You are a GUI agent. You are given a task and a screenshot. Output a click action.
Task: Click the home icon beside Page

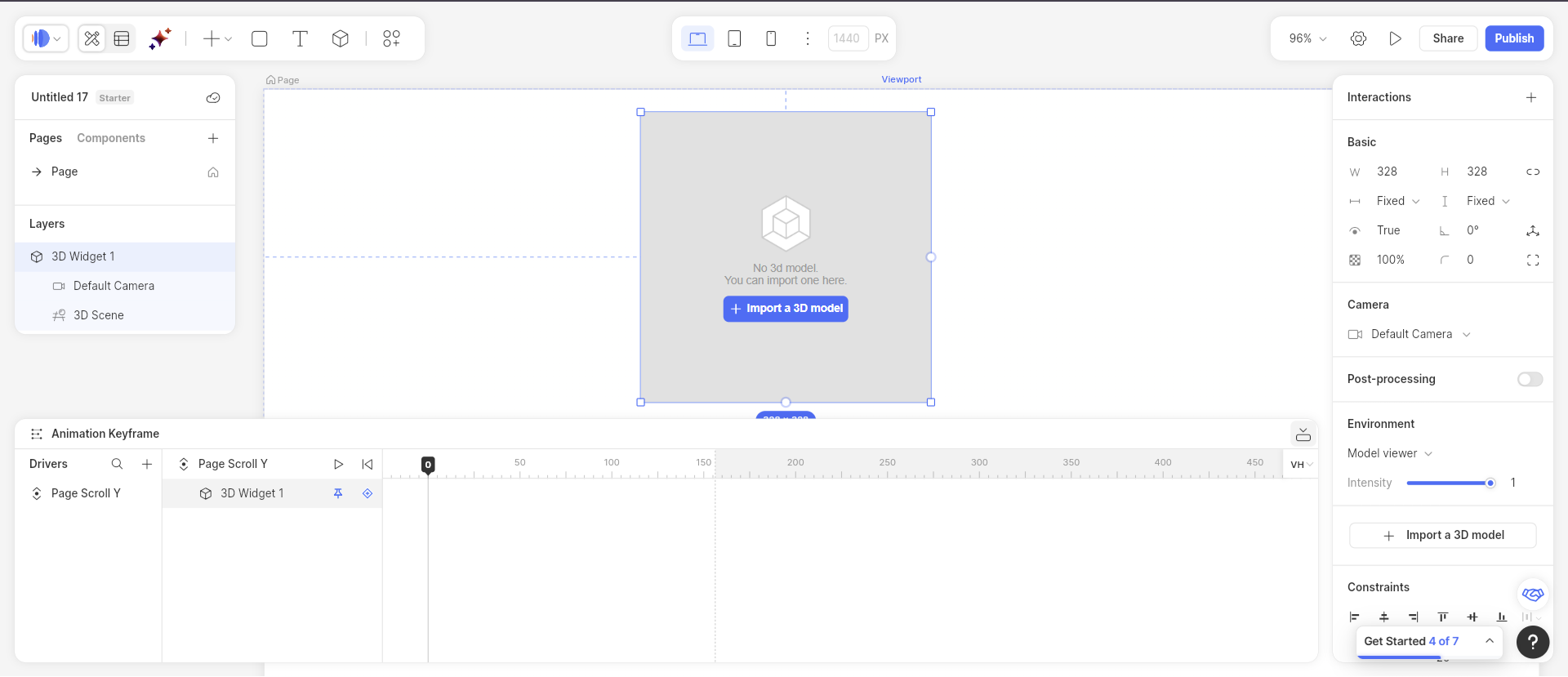click(x=213, y=171)
